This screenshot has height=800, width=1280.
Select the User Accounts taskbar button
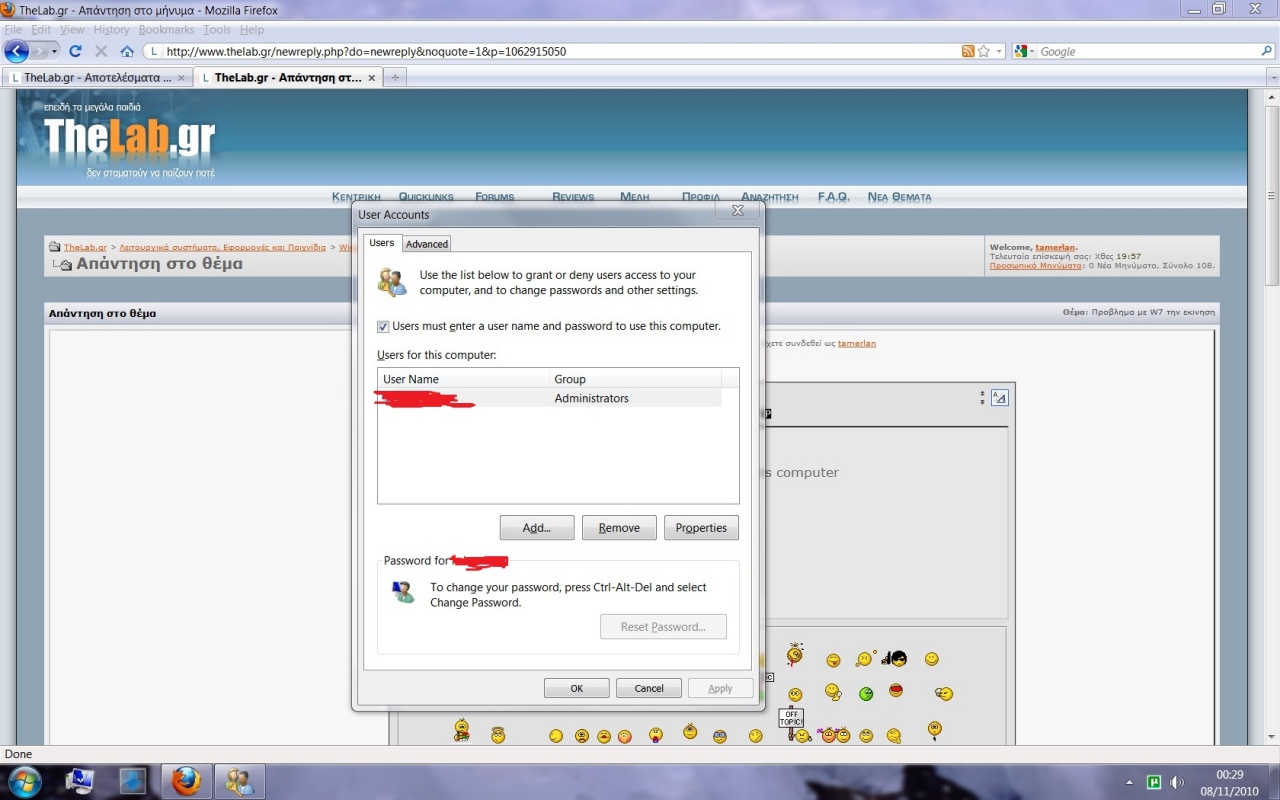click(240, 781)
